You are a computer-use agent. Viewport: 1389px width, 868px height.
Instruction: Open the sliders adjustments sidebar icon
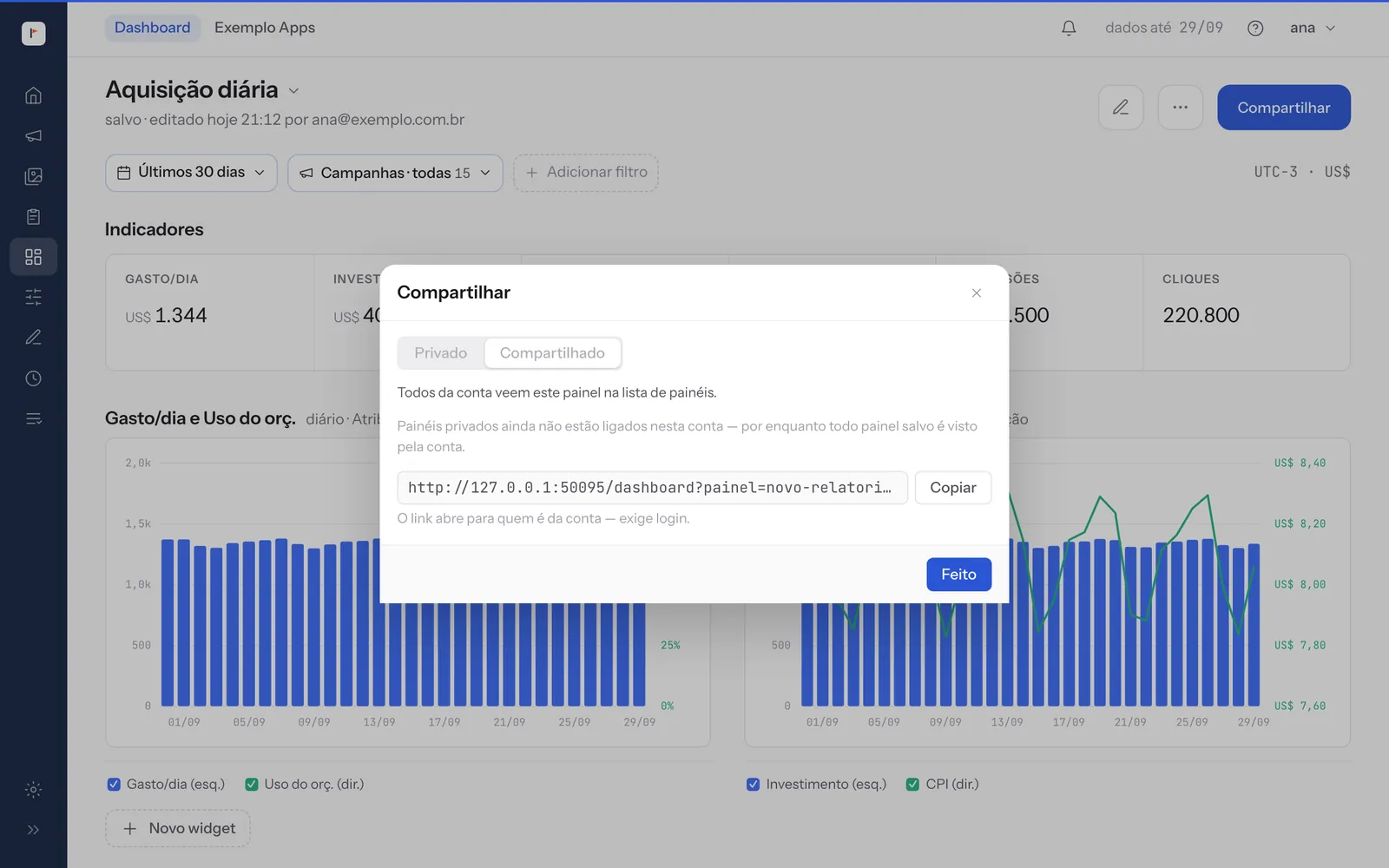coord(33,297)
